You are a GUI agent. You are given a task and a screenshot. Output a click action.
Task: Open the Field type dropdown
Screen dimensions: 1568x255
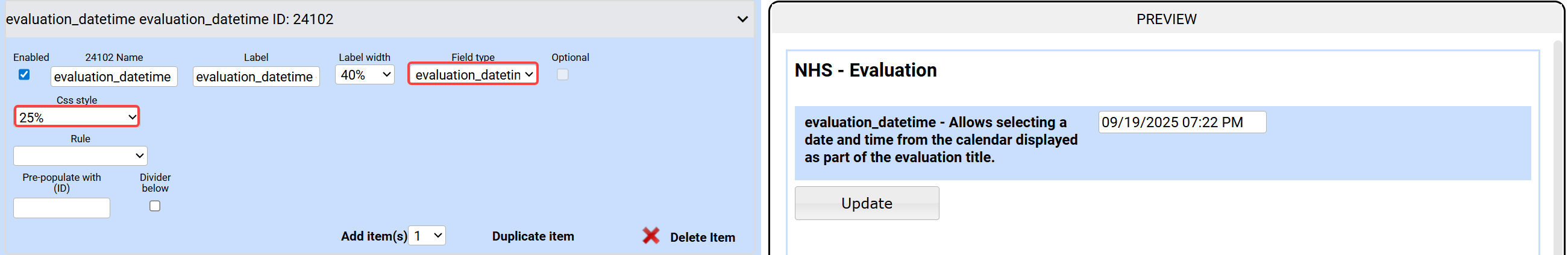473,75
